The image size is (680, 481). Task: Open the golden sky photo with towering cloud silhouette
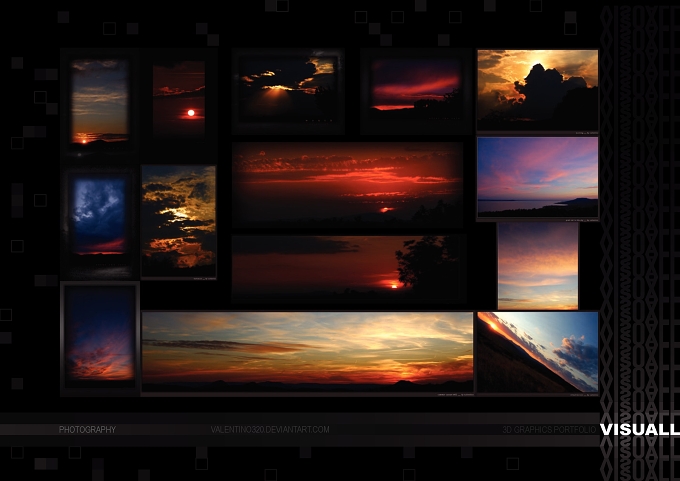click(x=537, y=90)
